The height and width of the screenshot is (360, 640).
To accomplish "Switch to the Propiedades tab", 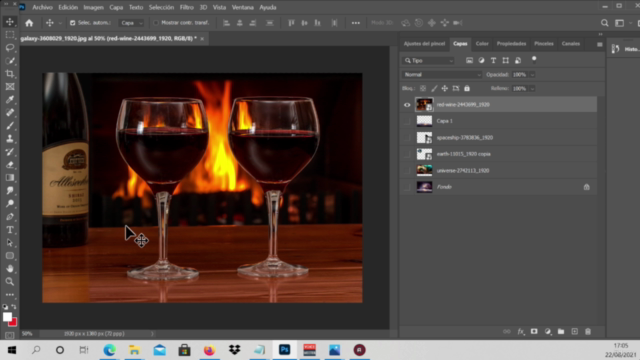I will 511,44.
